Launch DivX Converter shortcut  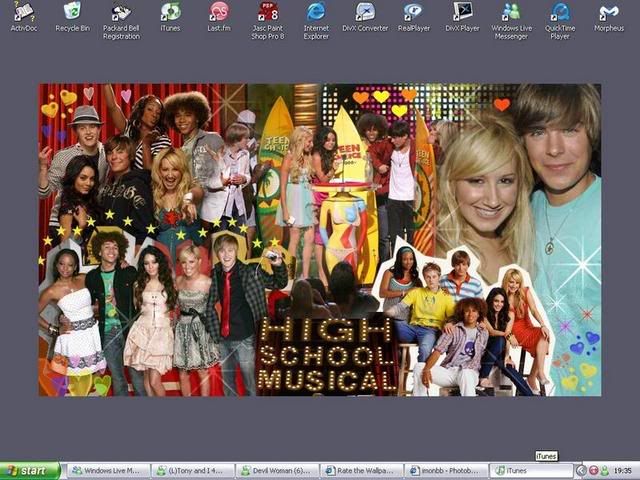pos(365,12)
